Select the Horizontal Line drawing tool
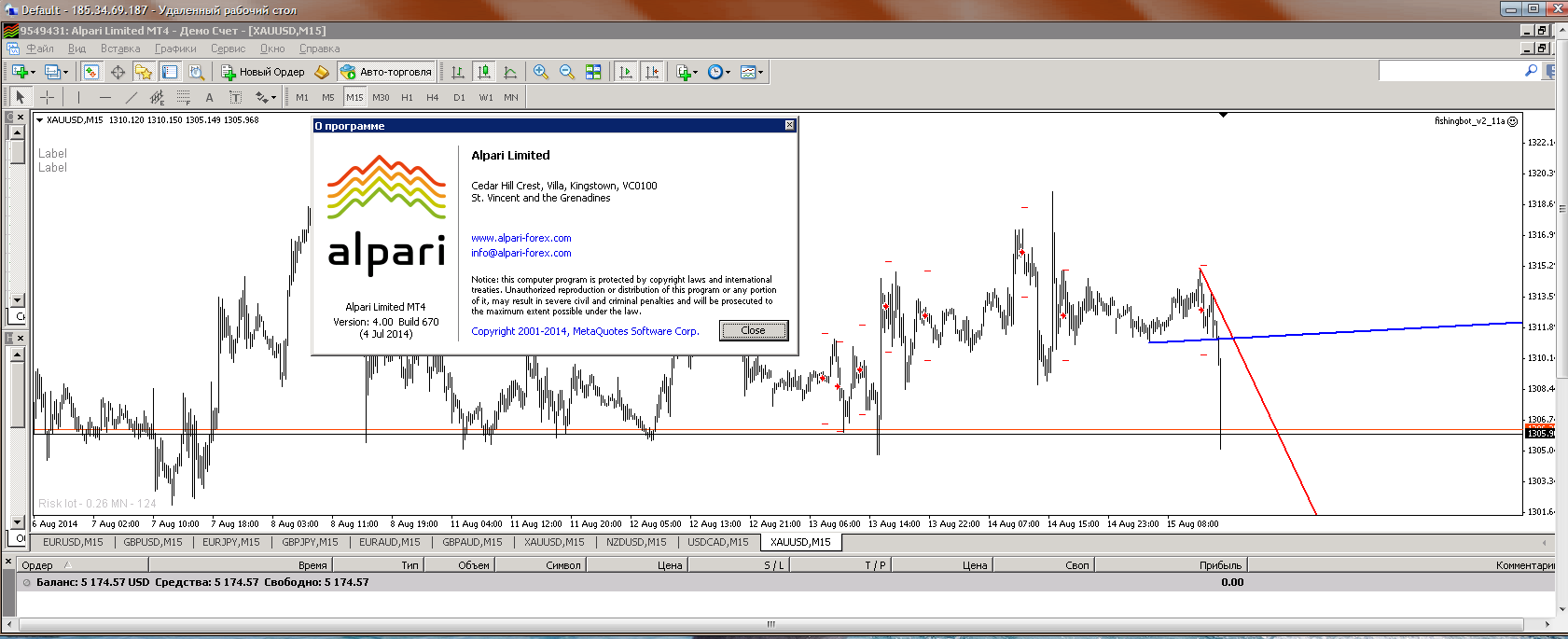The height and width of the screenshot is (639, 1568). [104, 97]
